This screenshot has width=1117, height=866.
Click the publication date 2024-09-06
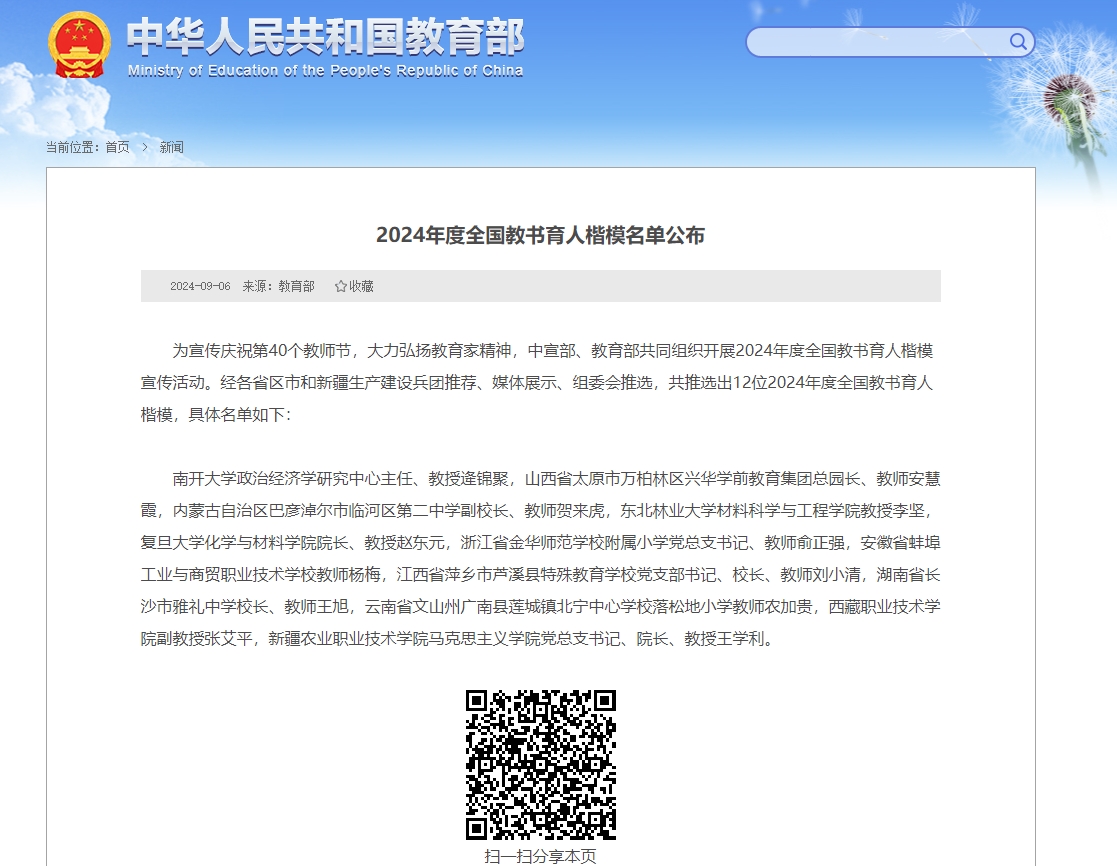point(200,286)
